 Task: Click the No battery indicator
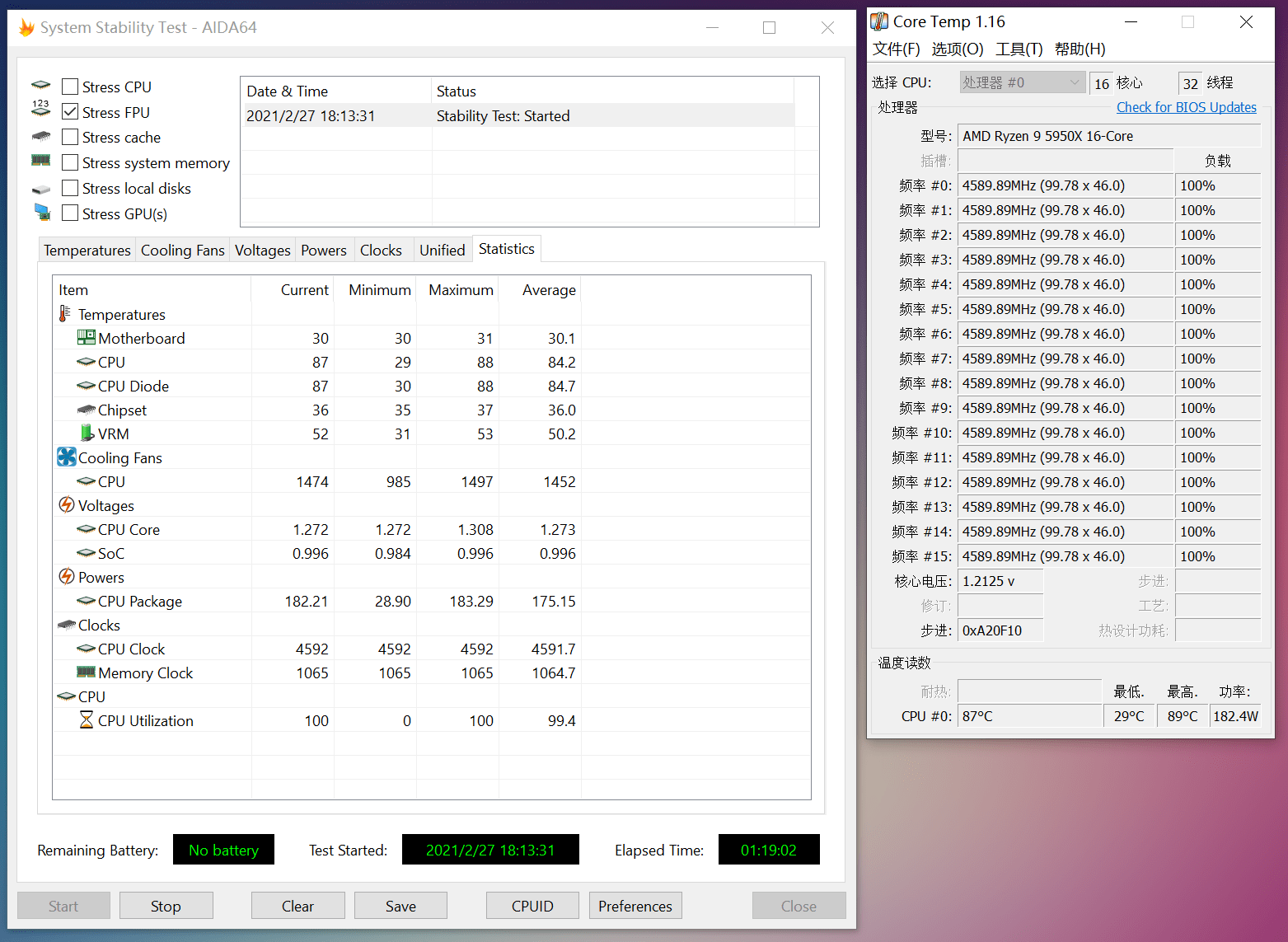tap(223, 850)
